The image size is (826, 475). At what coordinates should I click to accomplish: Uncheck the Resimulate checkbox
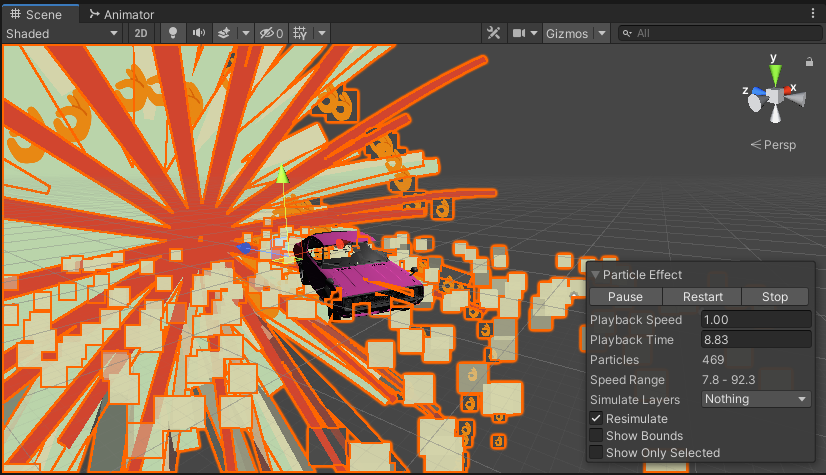[596, 418]
